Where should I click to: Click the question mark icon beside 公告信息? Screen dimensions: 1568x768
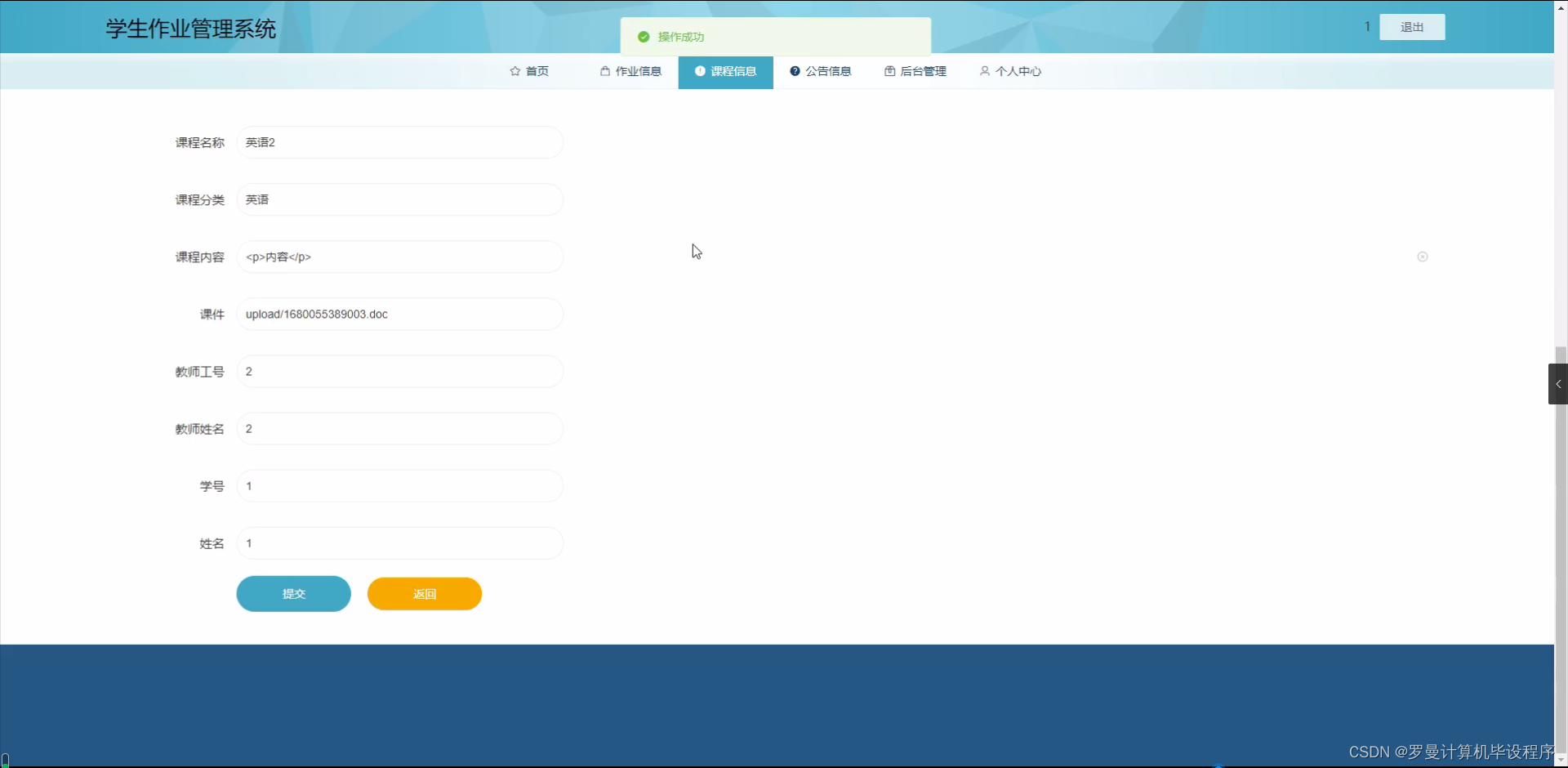click(795, 71)
